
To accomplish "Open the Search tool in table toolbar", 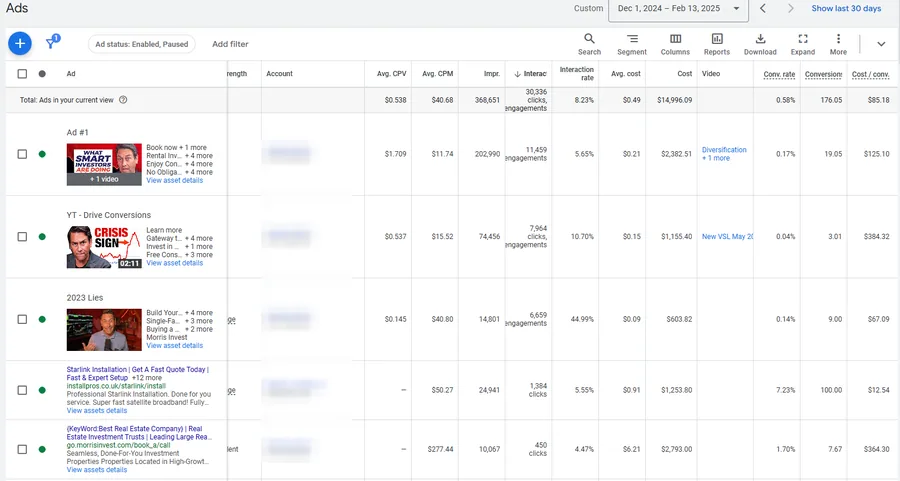I will pos(589,44).
